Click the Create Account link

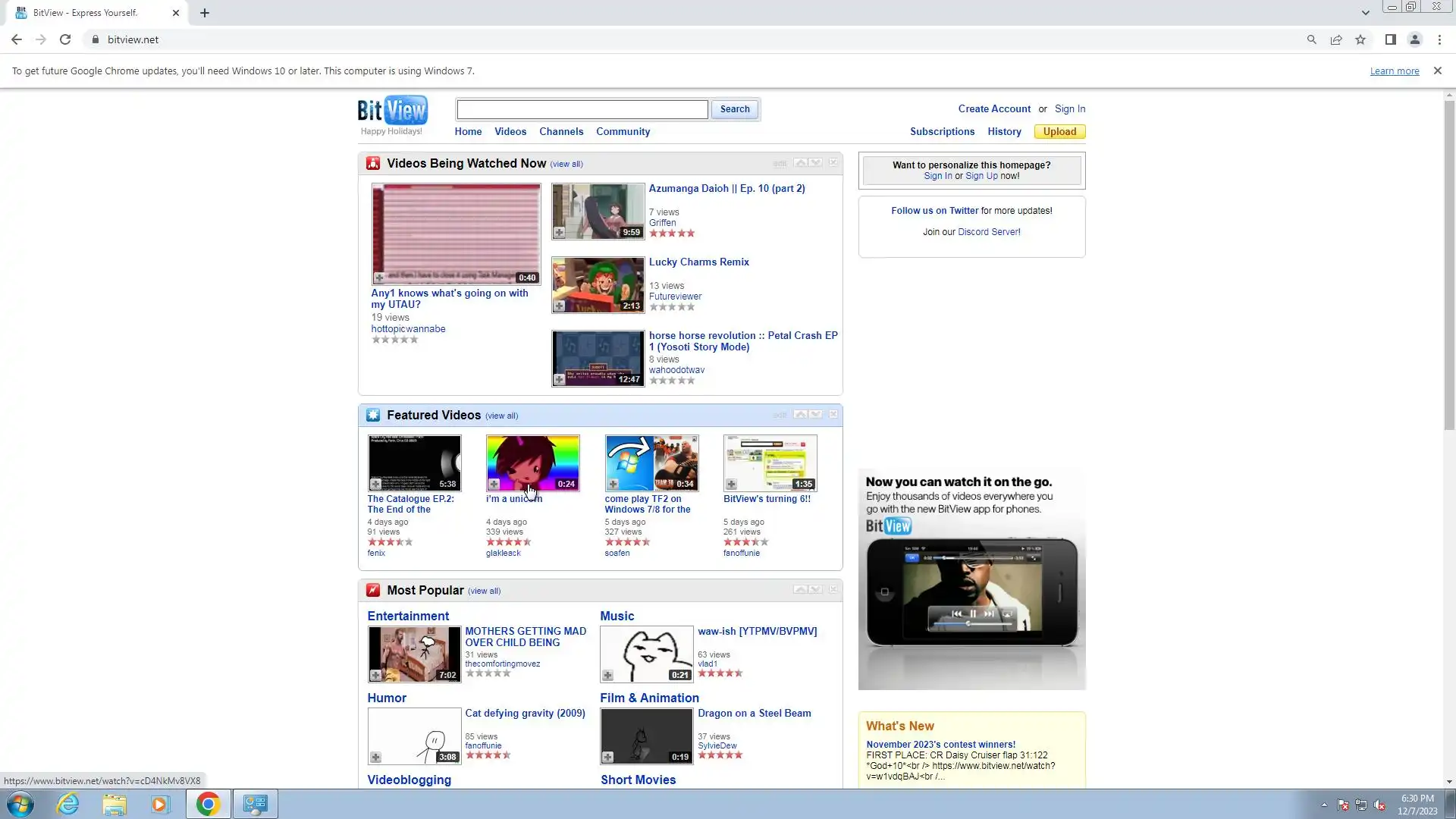(993, 108)
